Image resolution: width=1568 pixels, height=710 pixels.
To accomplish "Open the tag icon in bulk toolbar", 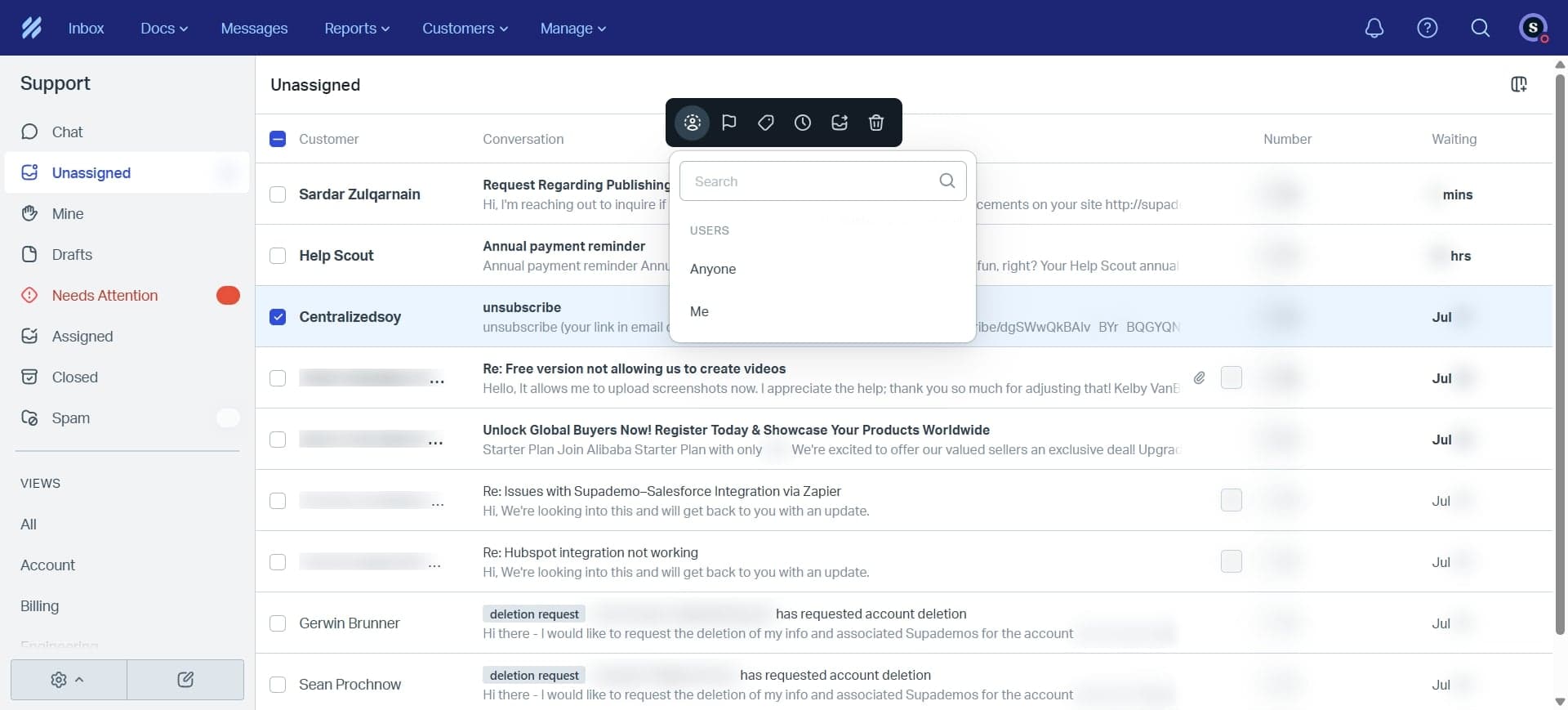I will pos(766,123).
